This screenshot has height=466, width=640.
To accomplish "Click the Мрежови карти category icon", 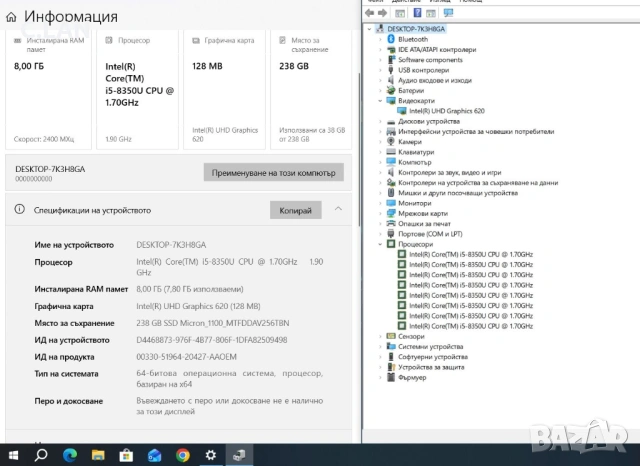I will click(391, 213).
